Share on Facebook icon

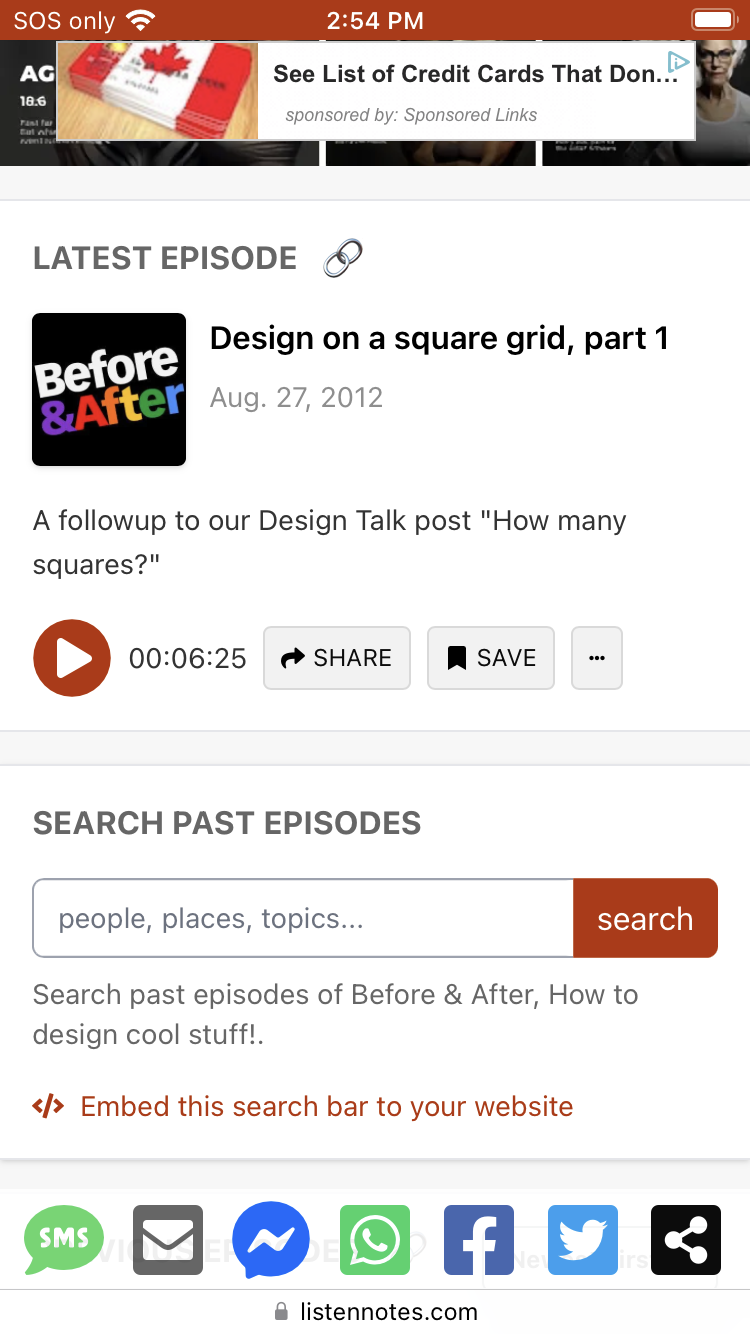[x=479, y=1240]
